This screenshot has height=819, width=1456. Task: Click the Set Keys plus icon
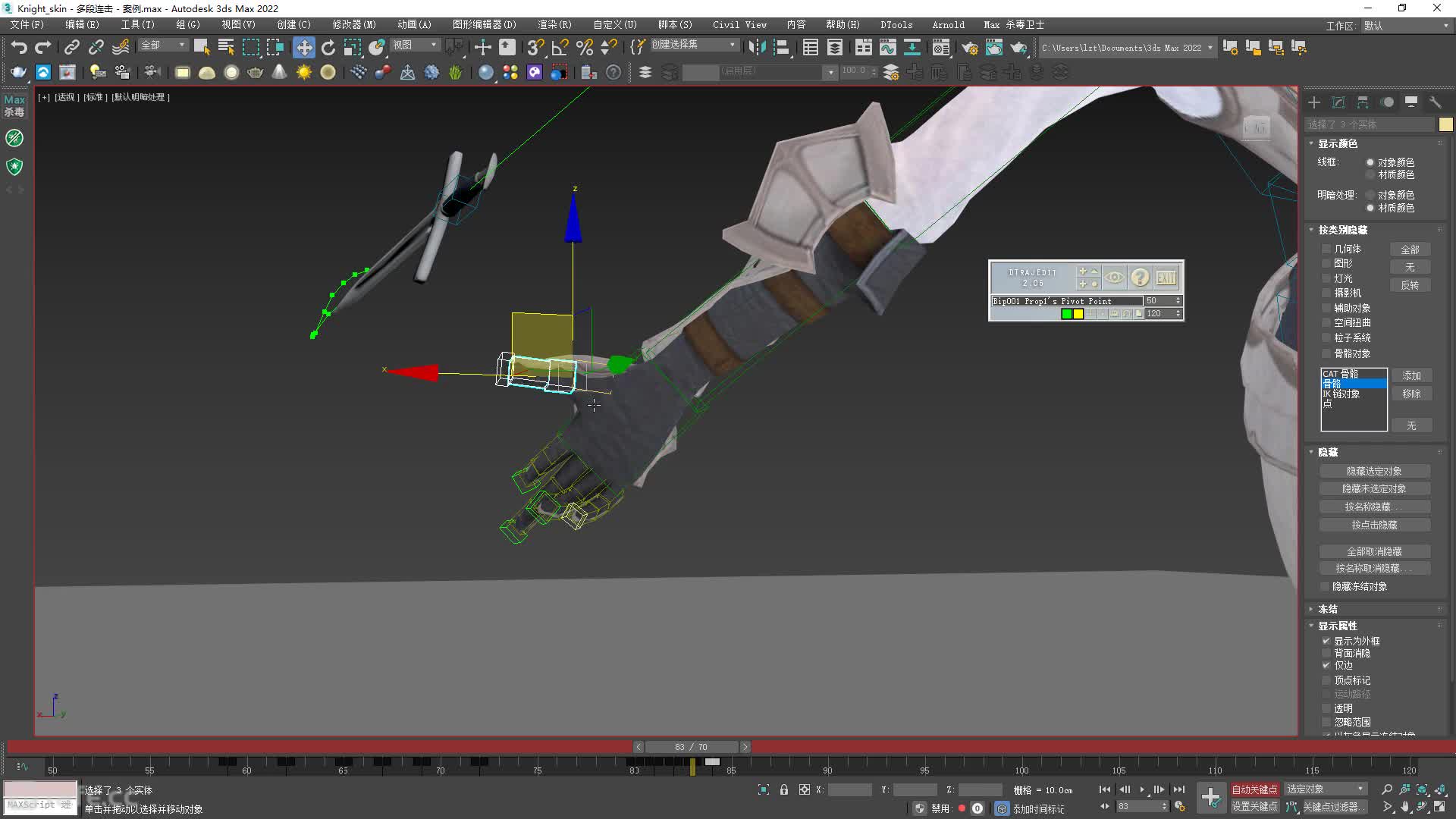tap(1211, 797)
